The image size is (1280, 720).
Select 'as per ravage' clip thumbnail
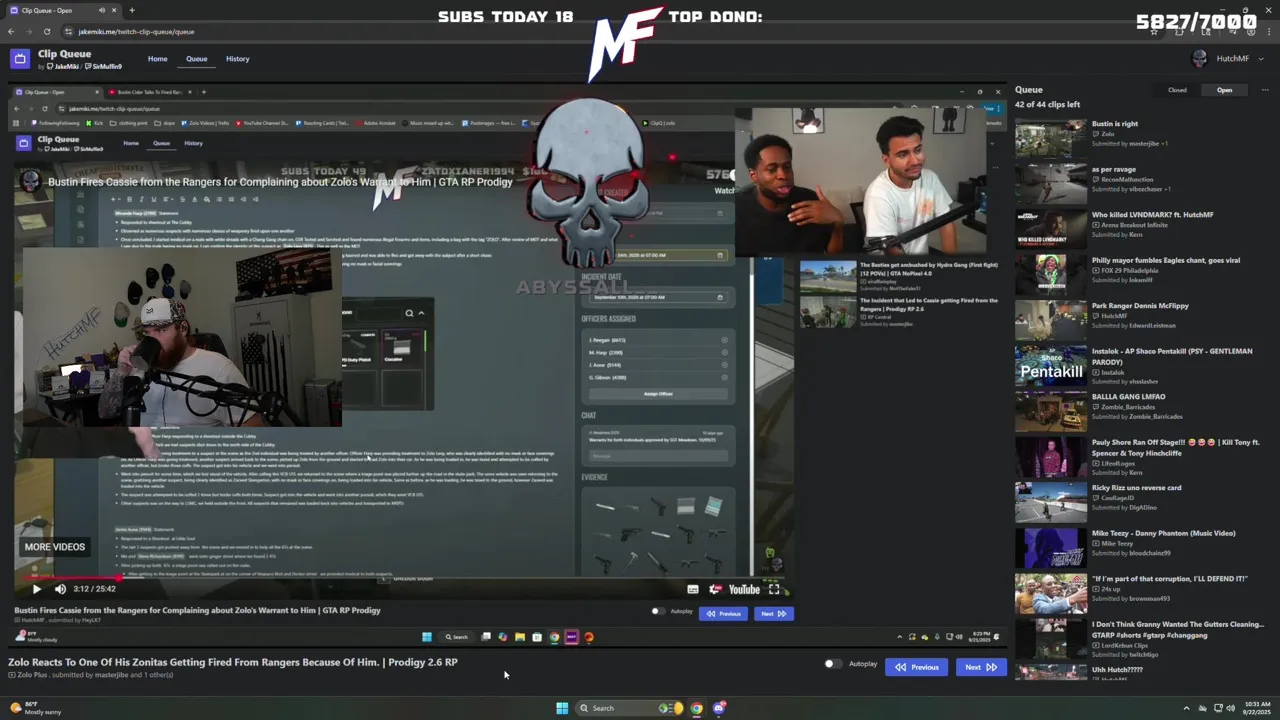(x=1050, y=184)
